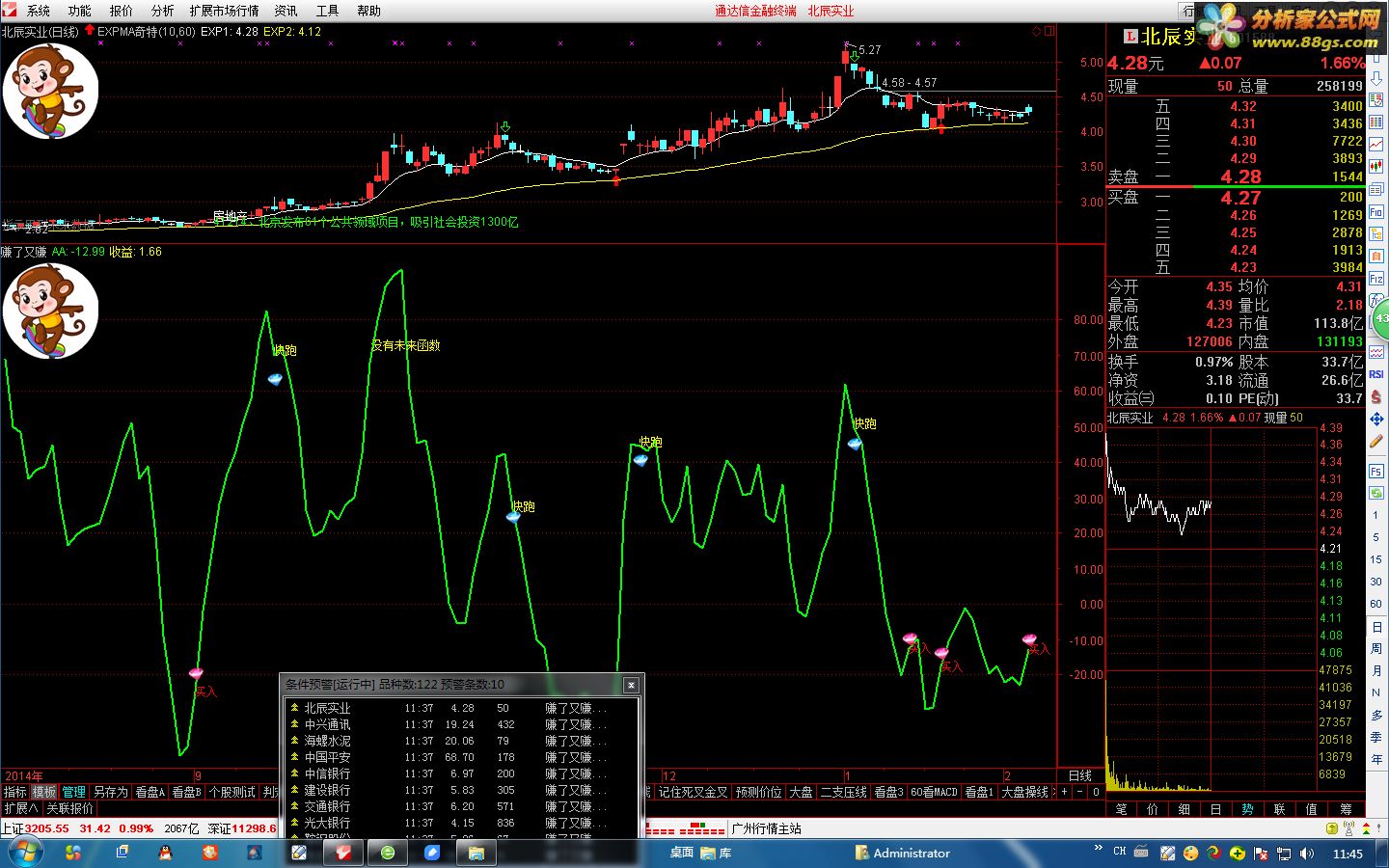
Task: Select 中国平安 row in alert list
Action: click(x=461, y=757)
